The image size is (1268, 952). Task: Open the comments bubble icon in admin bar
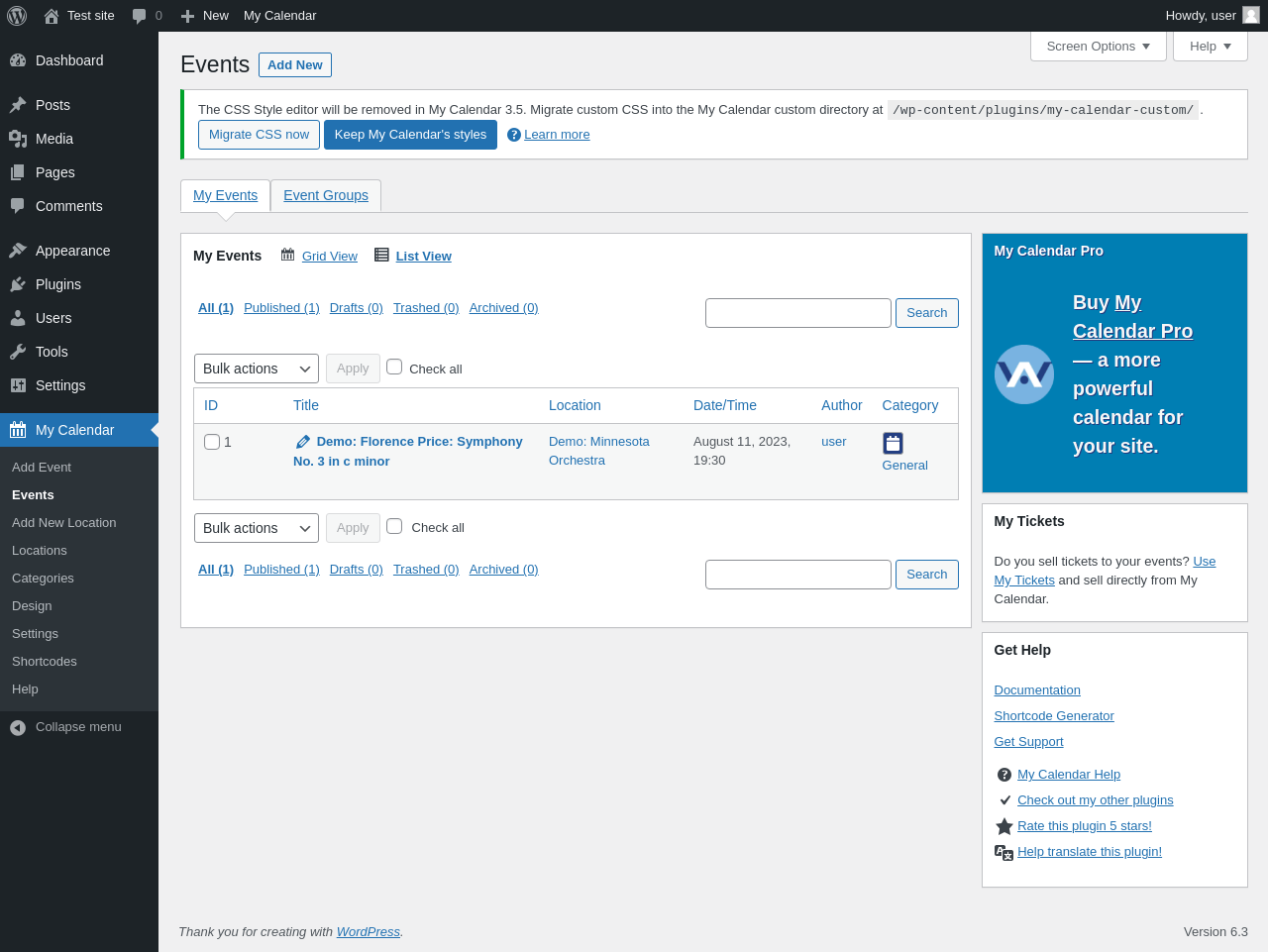(x=139, y=16)
